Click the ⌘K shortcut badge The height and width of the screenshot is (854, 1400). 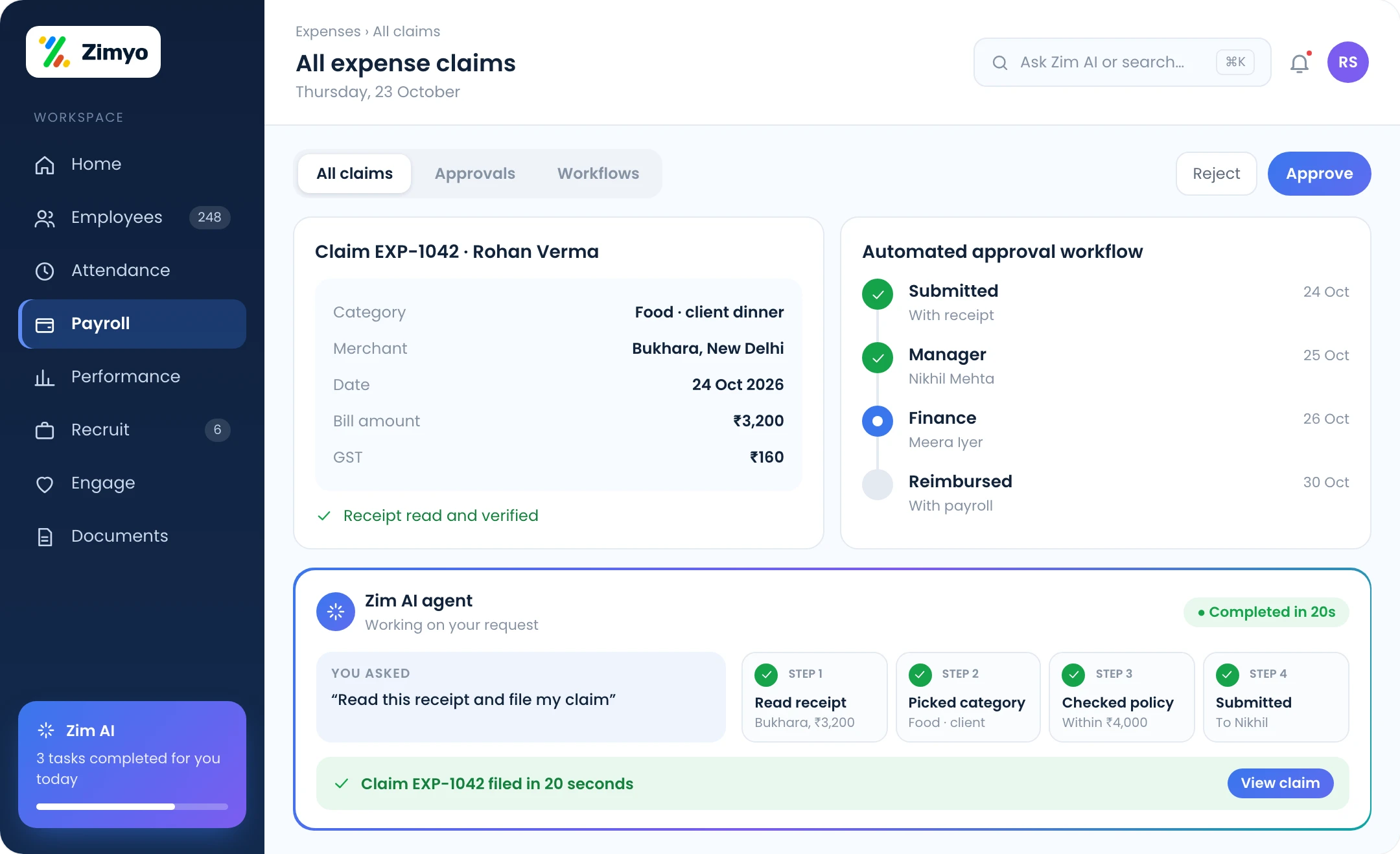(1235, 62)
